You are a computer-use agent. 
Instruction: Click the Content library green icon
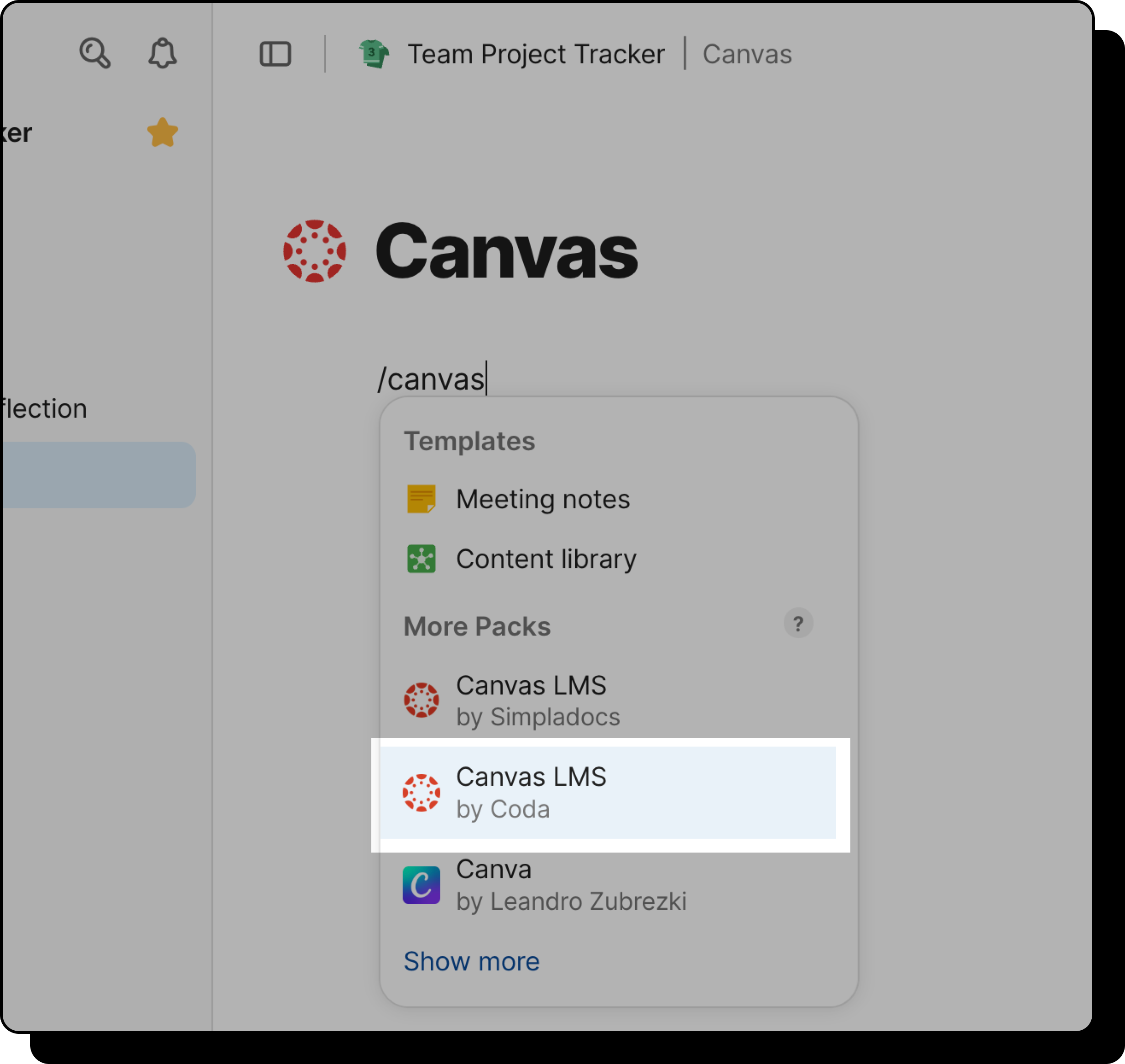pos(422,558)
